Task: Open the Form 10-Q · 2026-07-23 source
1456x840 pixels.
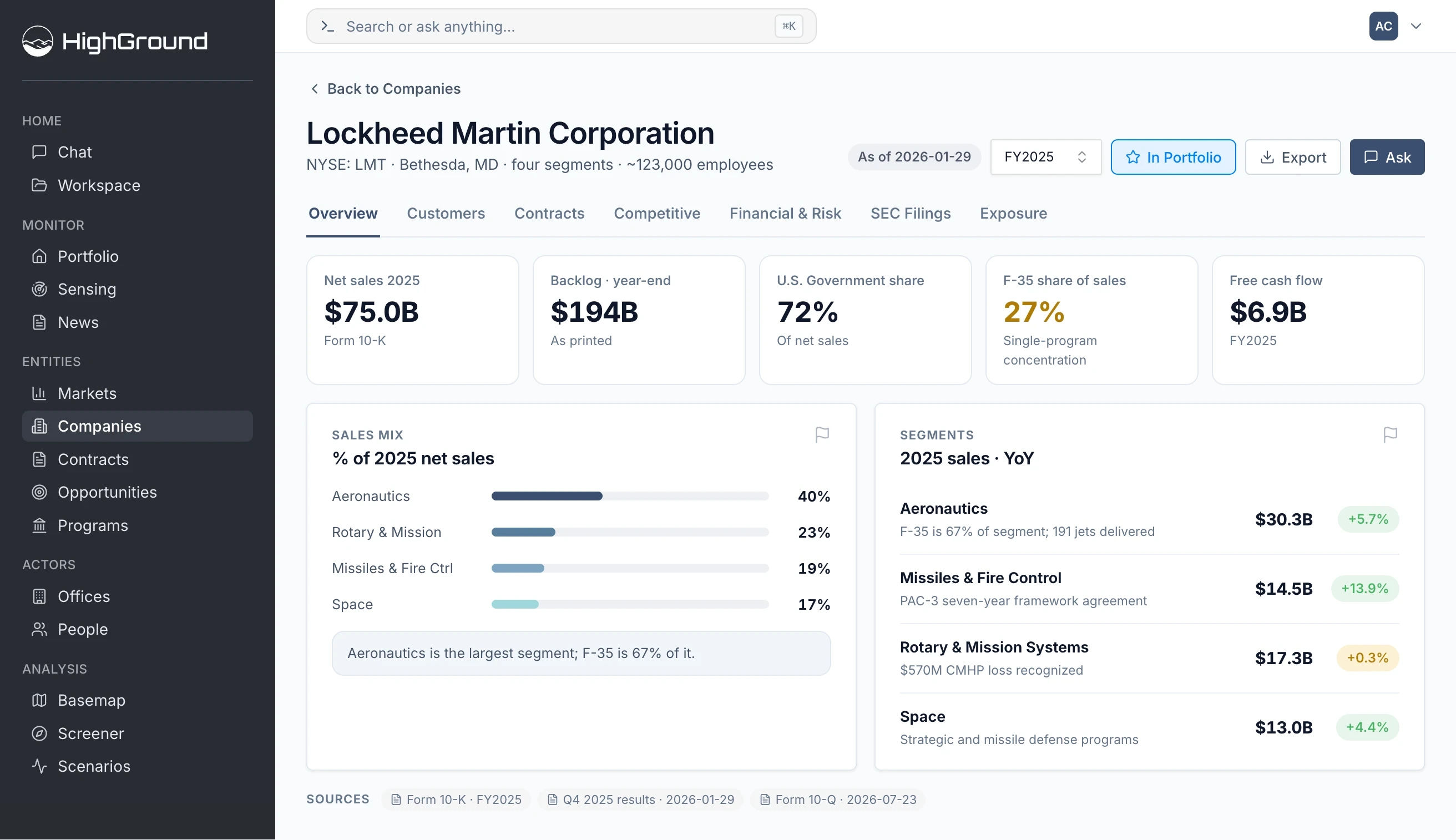Action: [x=838, y=799]
